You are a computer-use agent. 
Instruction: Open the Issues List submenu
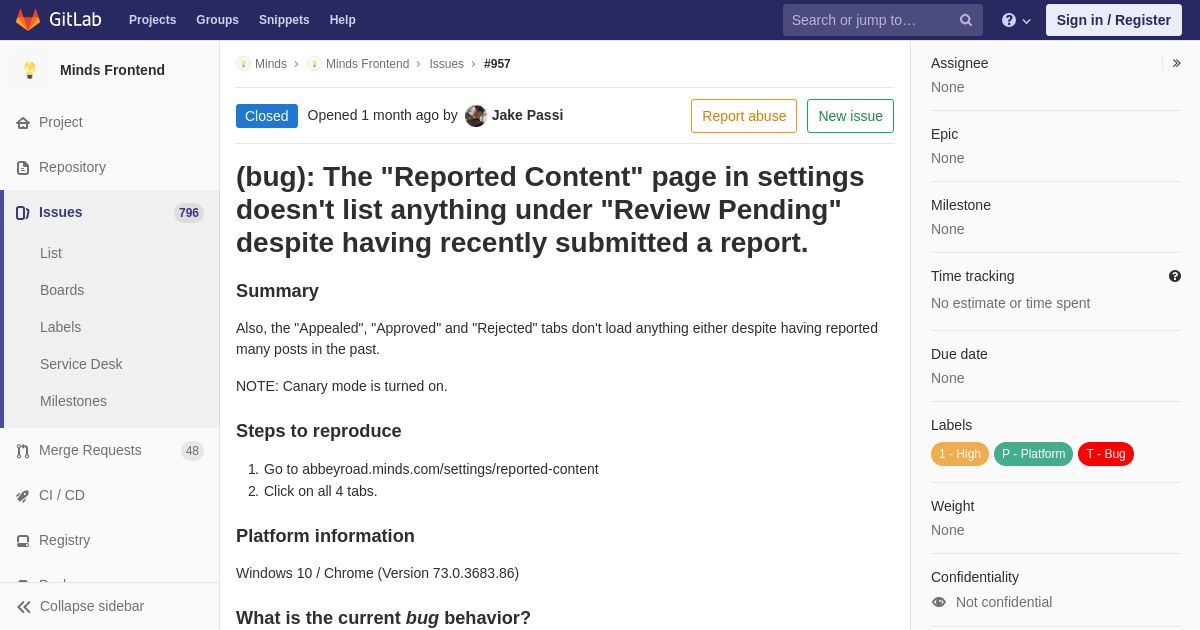coord(51,253)
